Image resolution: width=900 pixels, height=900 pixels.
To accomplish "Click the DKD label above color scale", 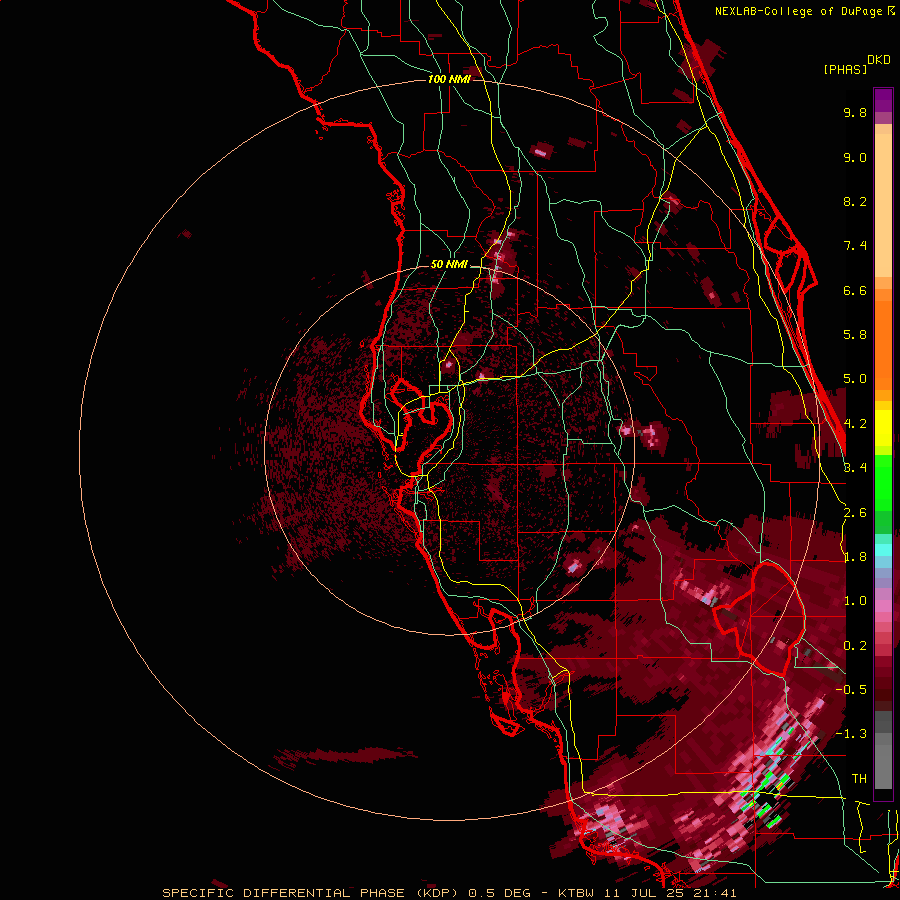I will (879, 59).
